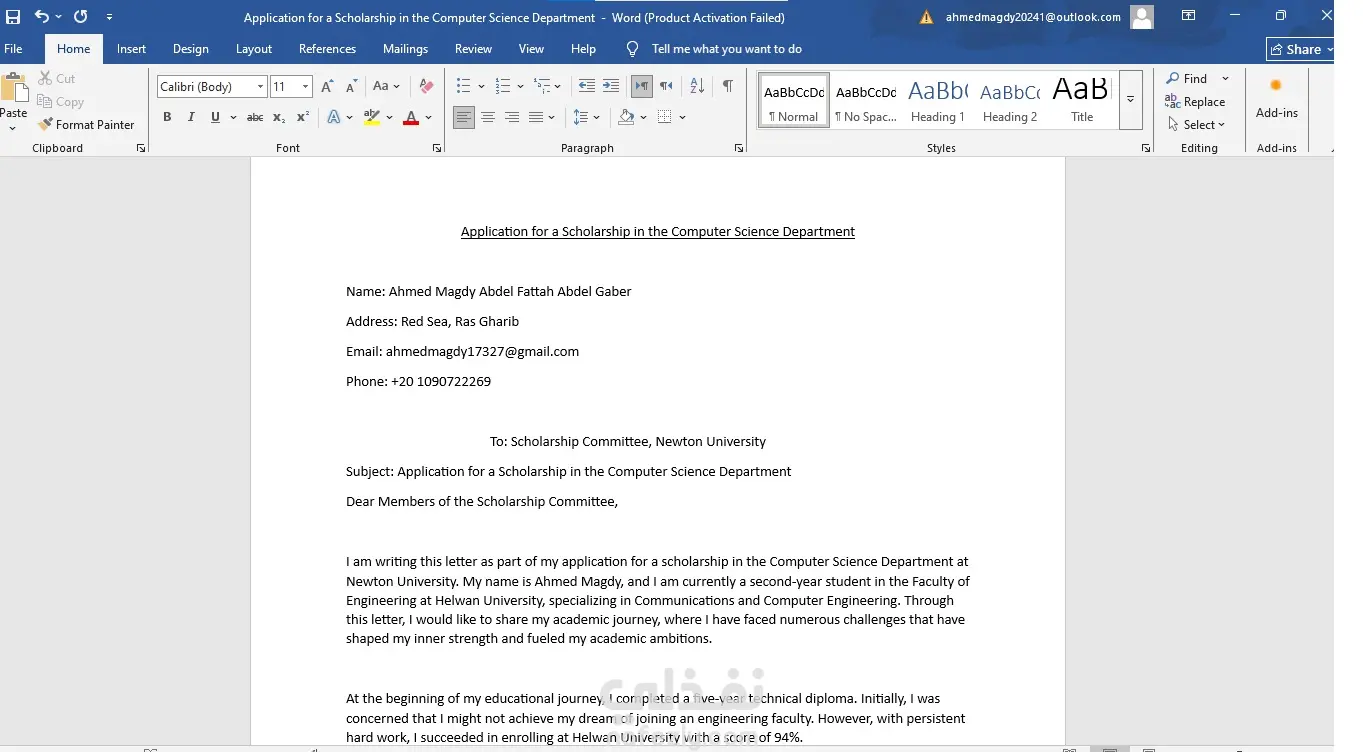Open underline style dropdown arrow

(233, 117)
